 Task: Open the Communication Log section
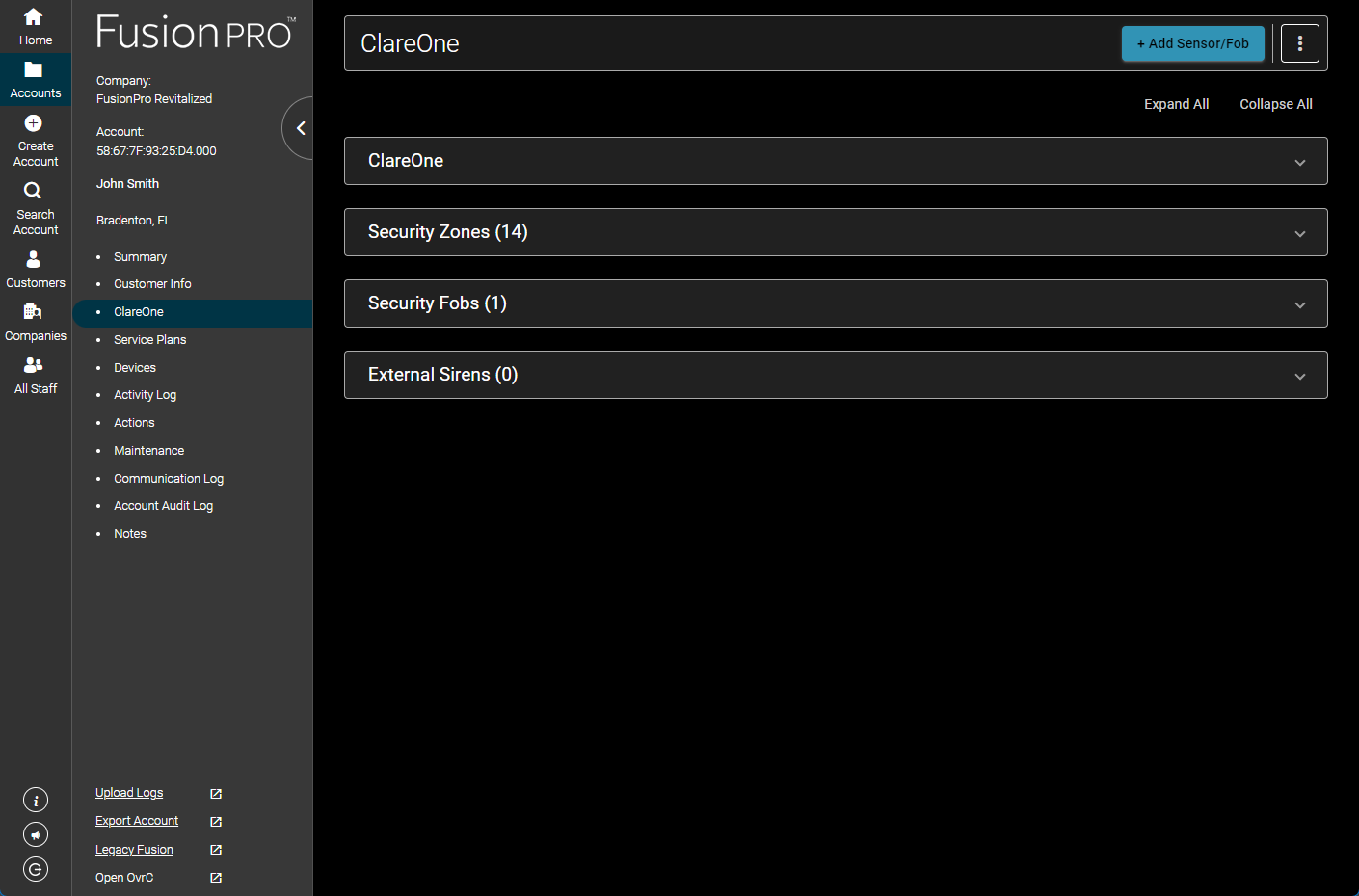coord(169,478)
